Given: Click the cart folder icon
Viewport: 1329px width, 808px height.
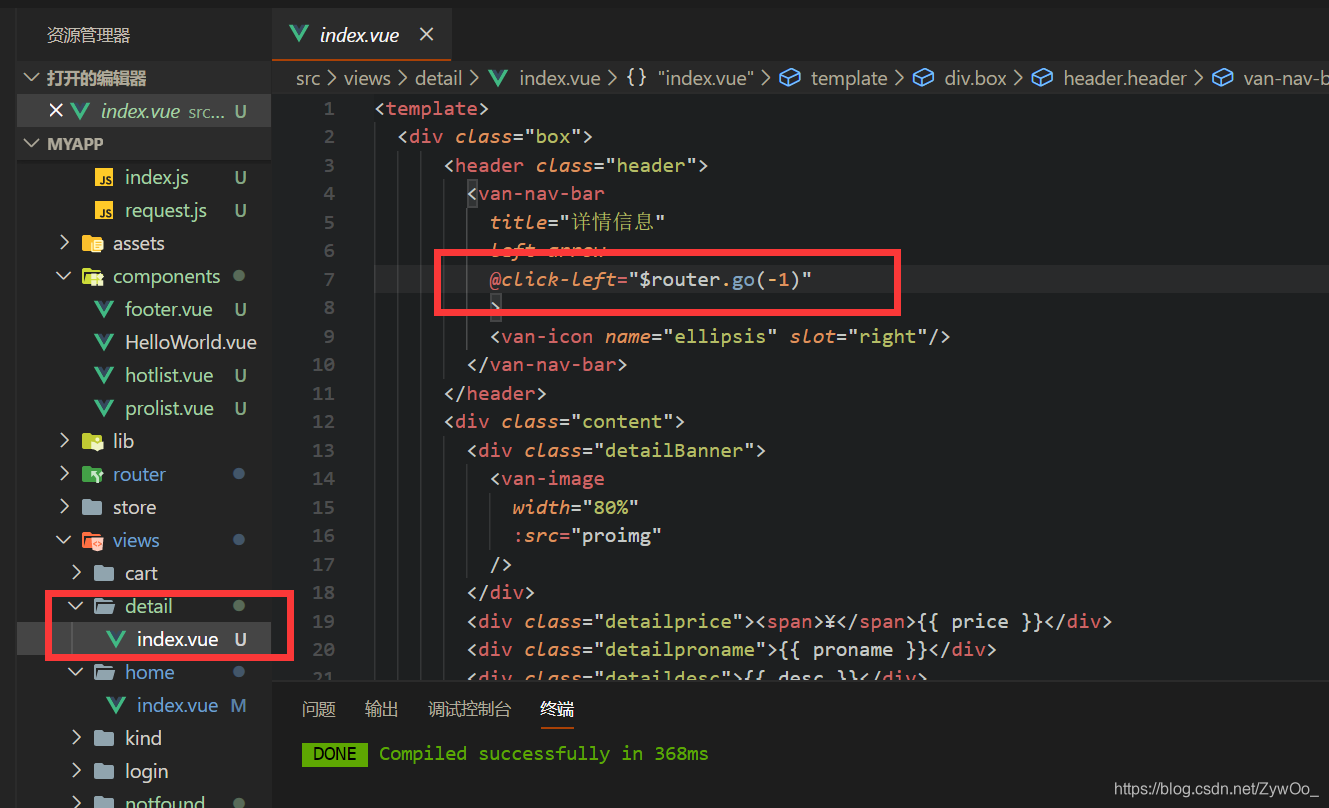Looking at the screenshot, I should click(x=104, y=573).
